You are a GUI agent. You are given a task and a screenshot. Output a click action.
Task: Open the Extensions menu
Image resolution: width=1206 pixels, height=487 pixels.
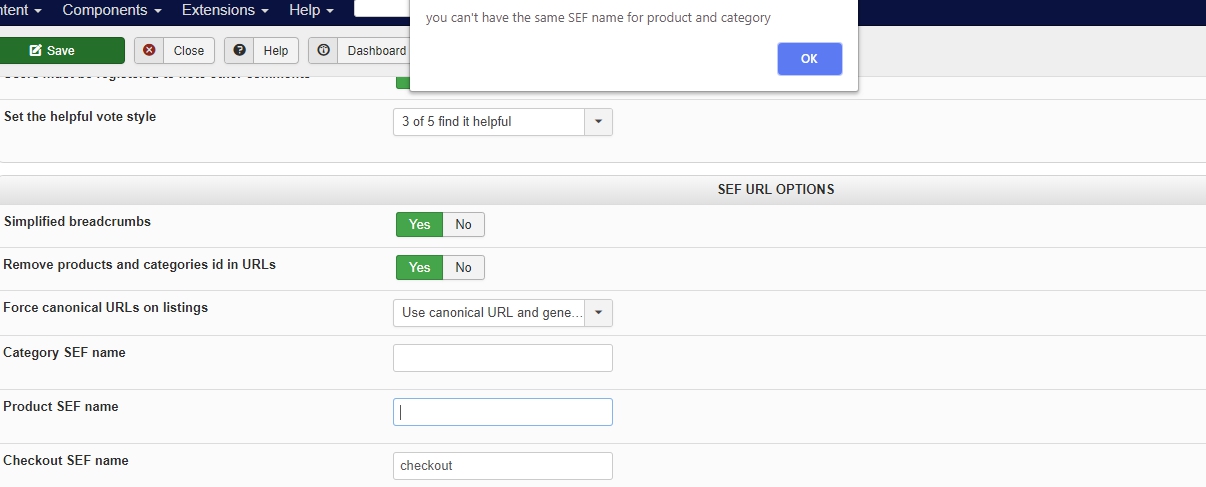(x=224, y=10)
